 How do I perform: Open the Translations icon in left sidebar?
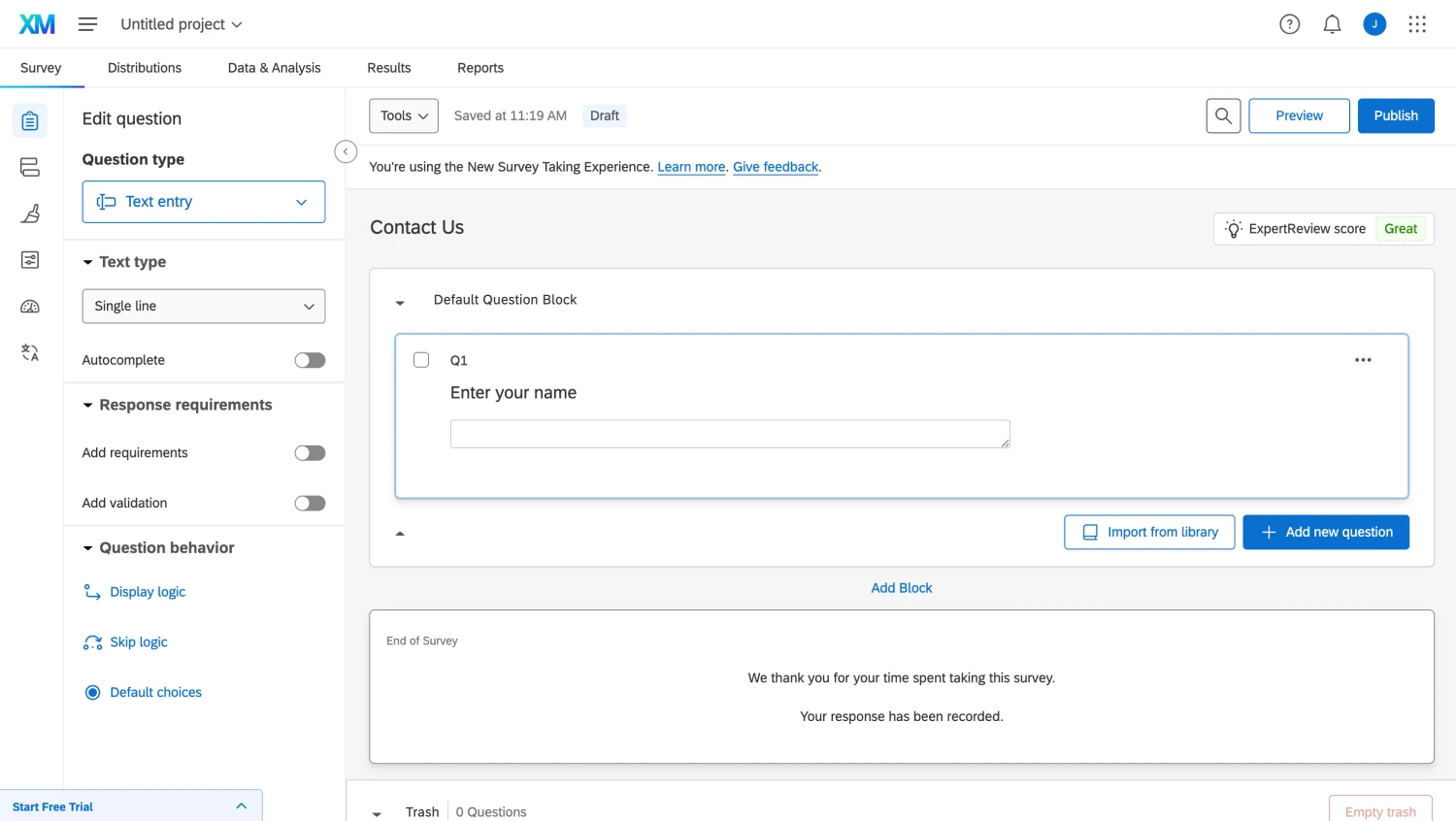30,353
